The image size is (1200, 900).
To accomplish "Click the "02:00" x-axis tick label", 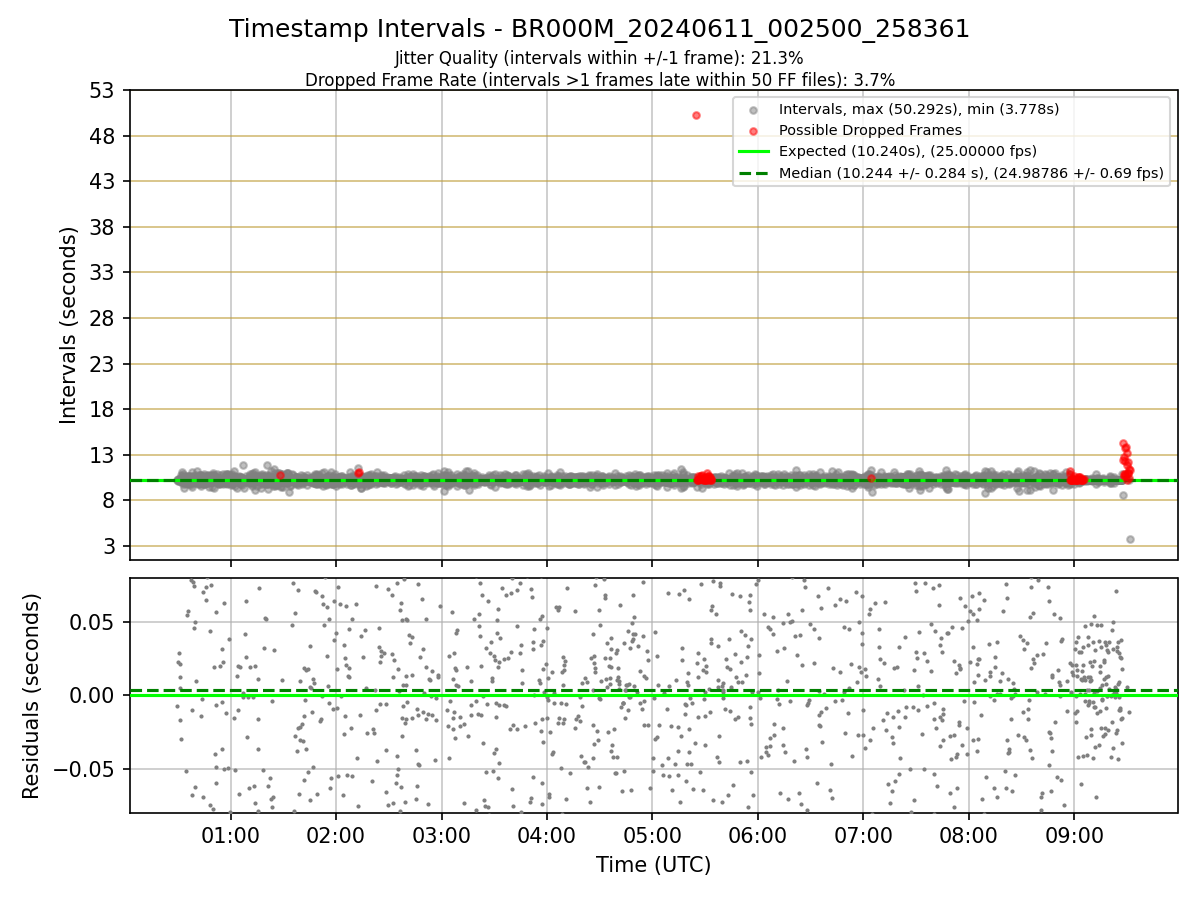I will coord(336,835).
